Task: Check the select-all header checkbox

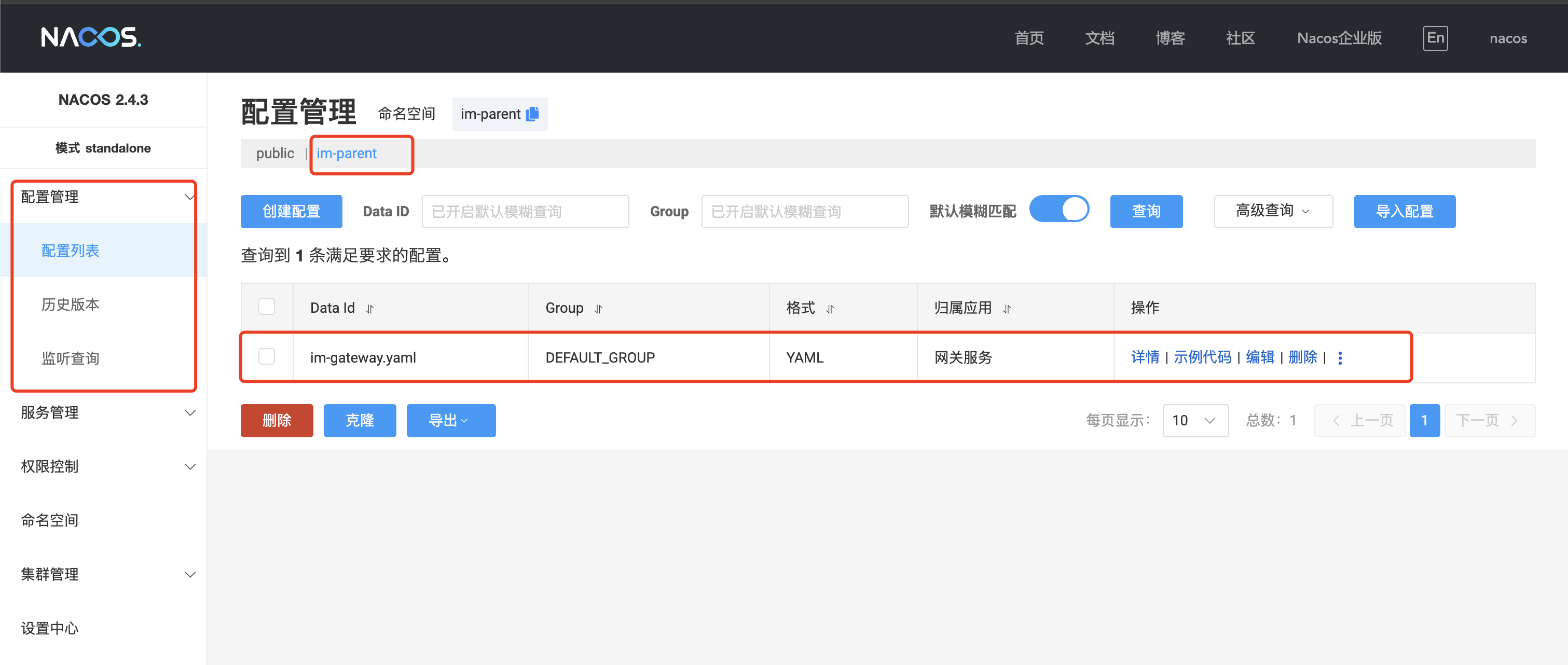Action: 267,307
